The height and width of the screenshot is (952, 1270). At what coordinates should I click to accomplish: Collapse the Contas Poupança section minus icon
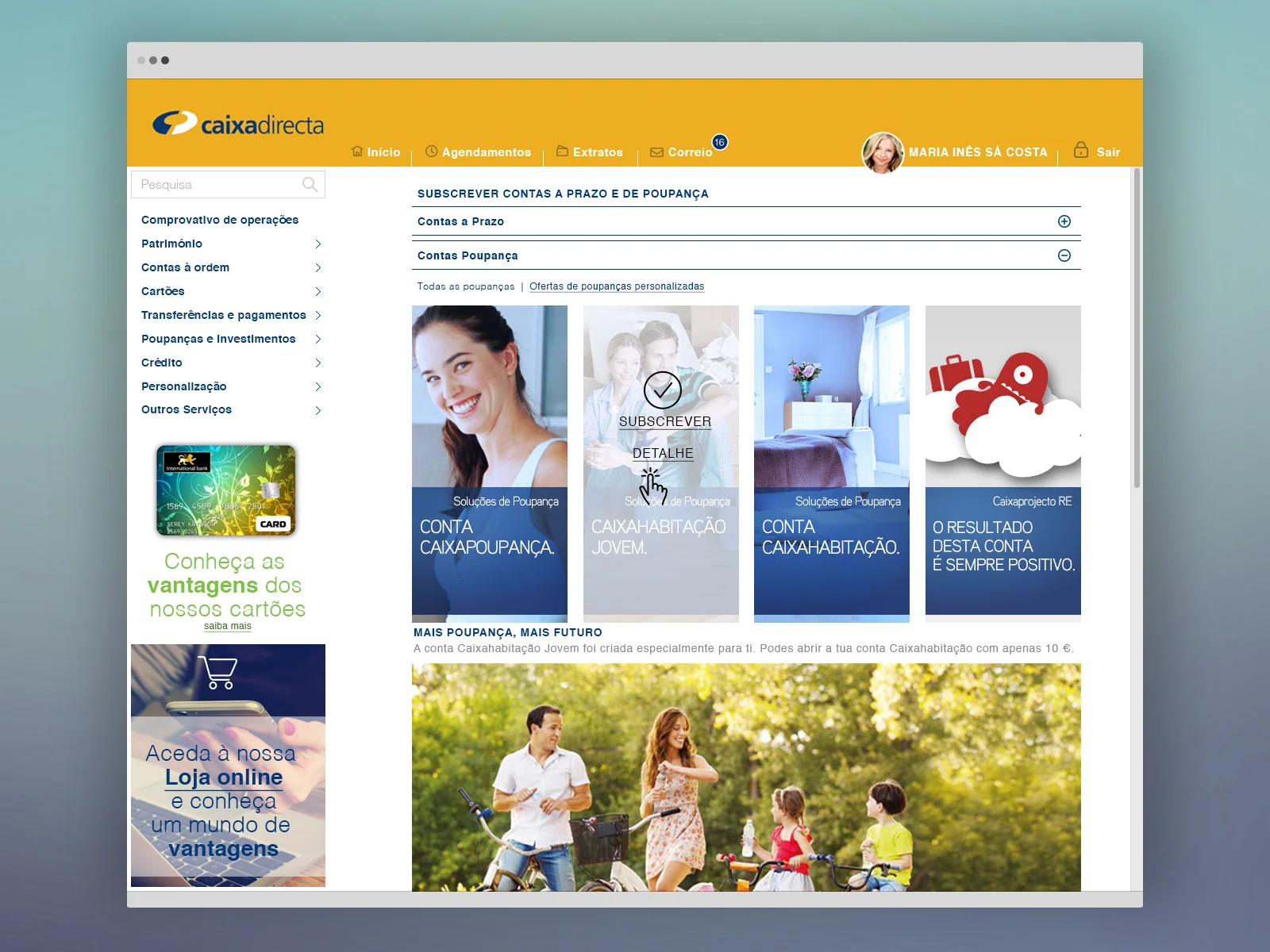(1064, 255)
